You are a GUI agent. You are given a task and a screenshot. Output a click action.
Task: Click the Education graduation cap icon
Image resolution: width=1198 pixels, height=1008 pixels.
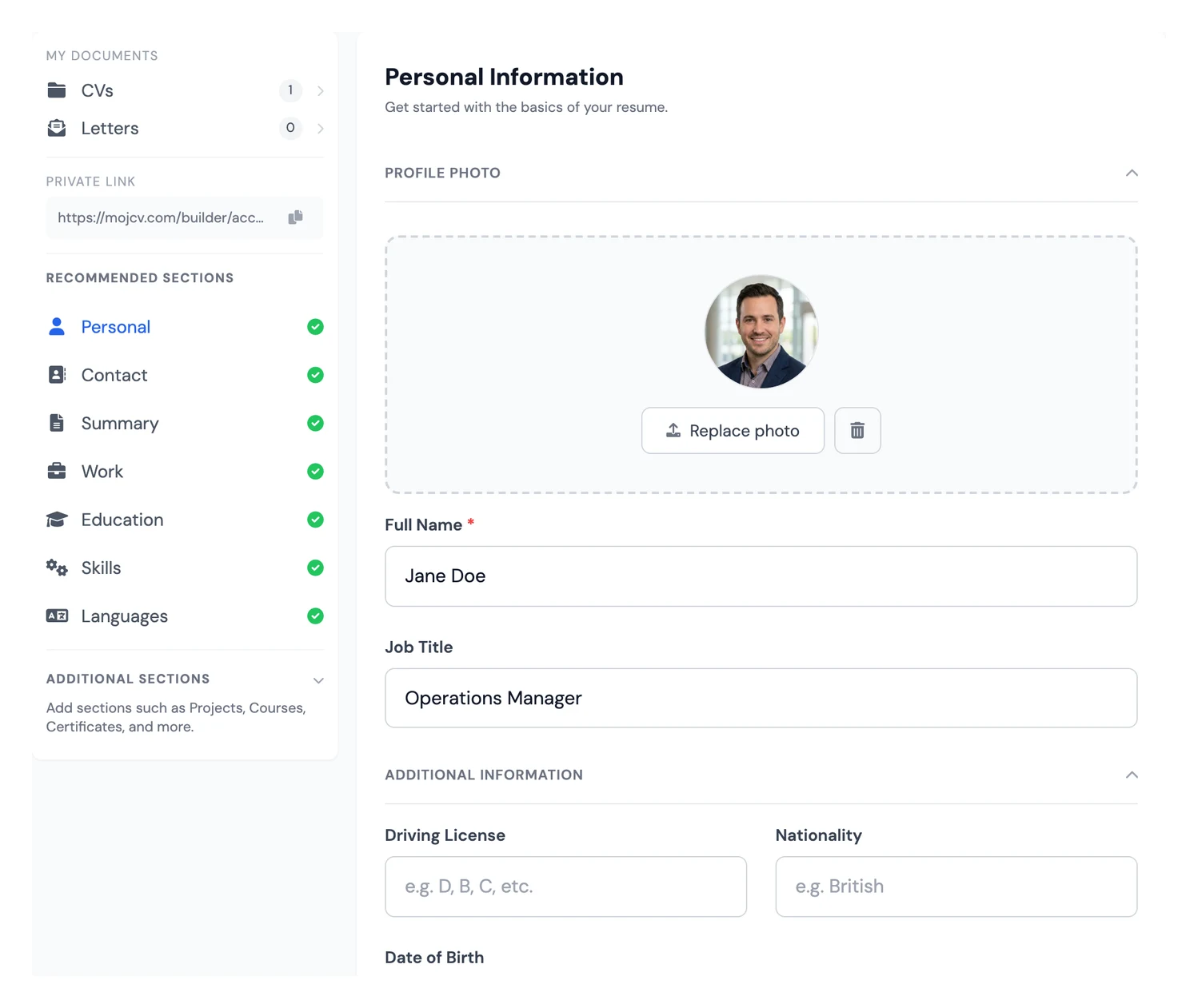[x=57, y=520]
